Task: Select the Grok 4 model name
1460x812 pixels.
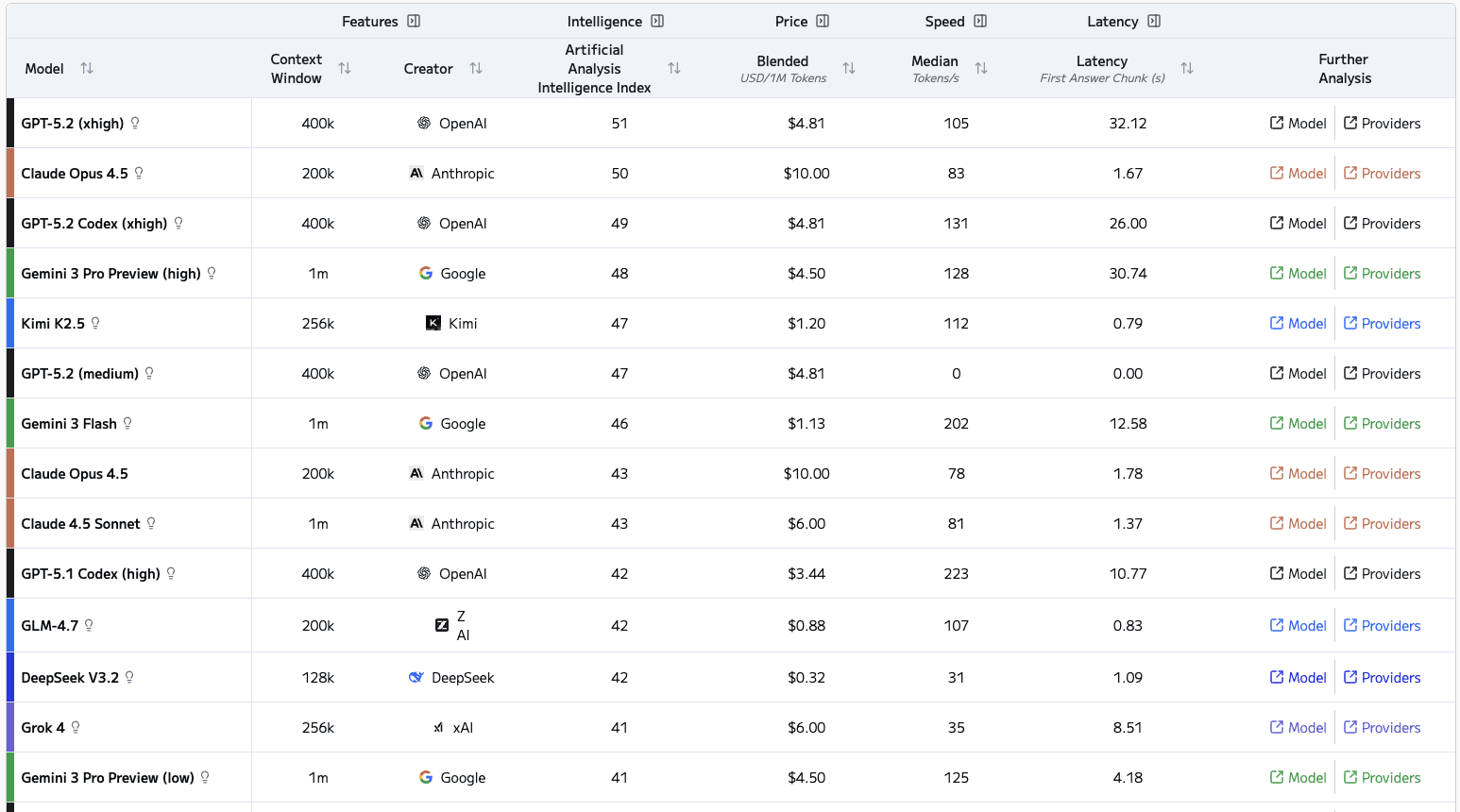Action: [43, 727]
